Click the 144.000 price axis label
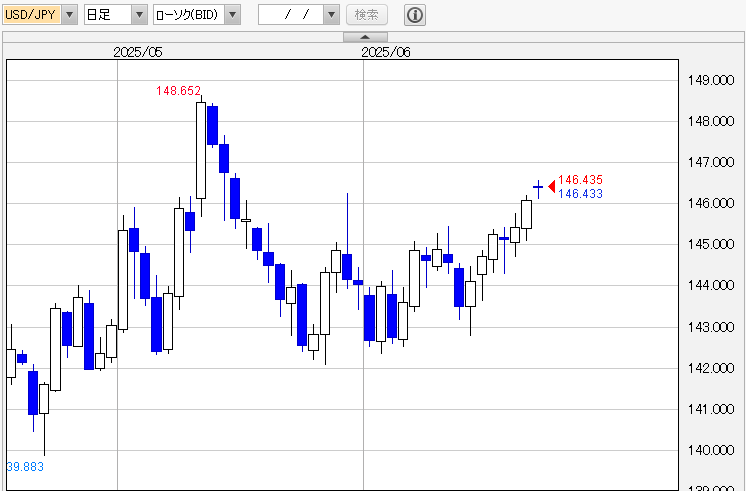This screenshot has height=491, width=746. (711, 285)
